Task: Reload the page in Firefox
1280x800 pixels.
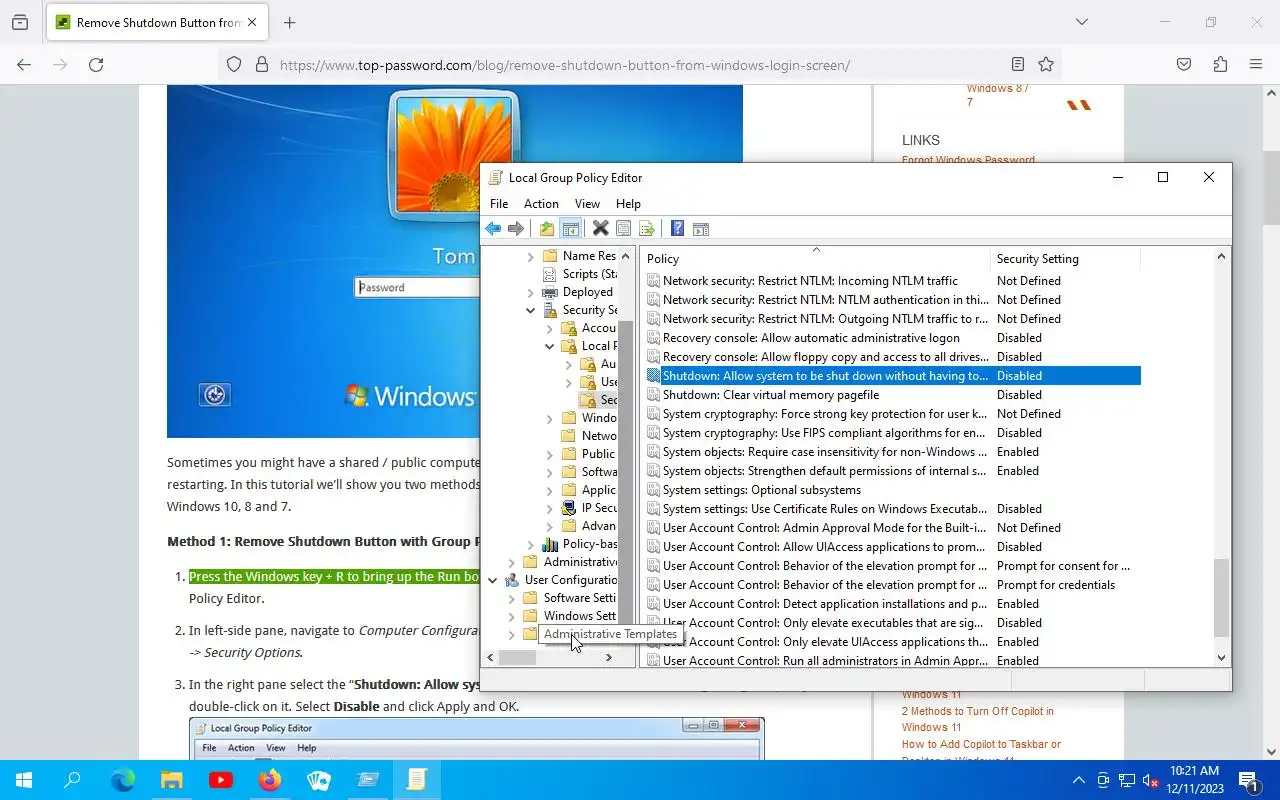Action: 96,64
